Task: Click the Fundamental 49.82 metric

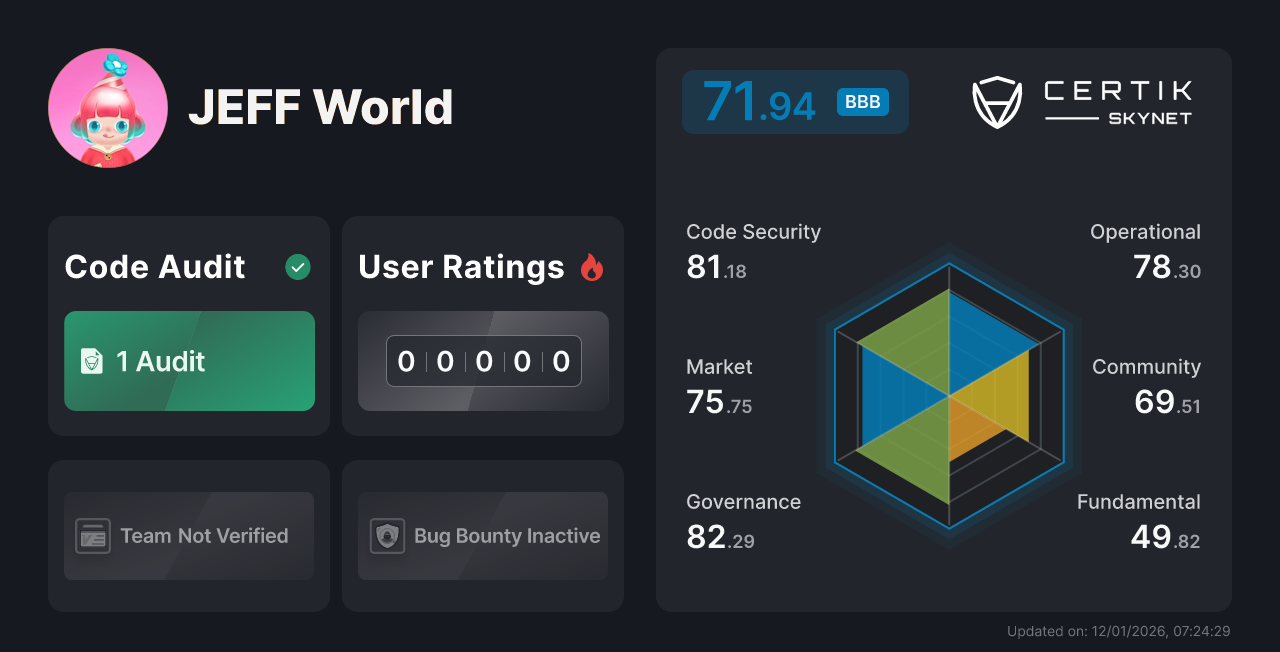Action: point(1138,520)
